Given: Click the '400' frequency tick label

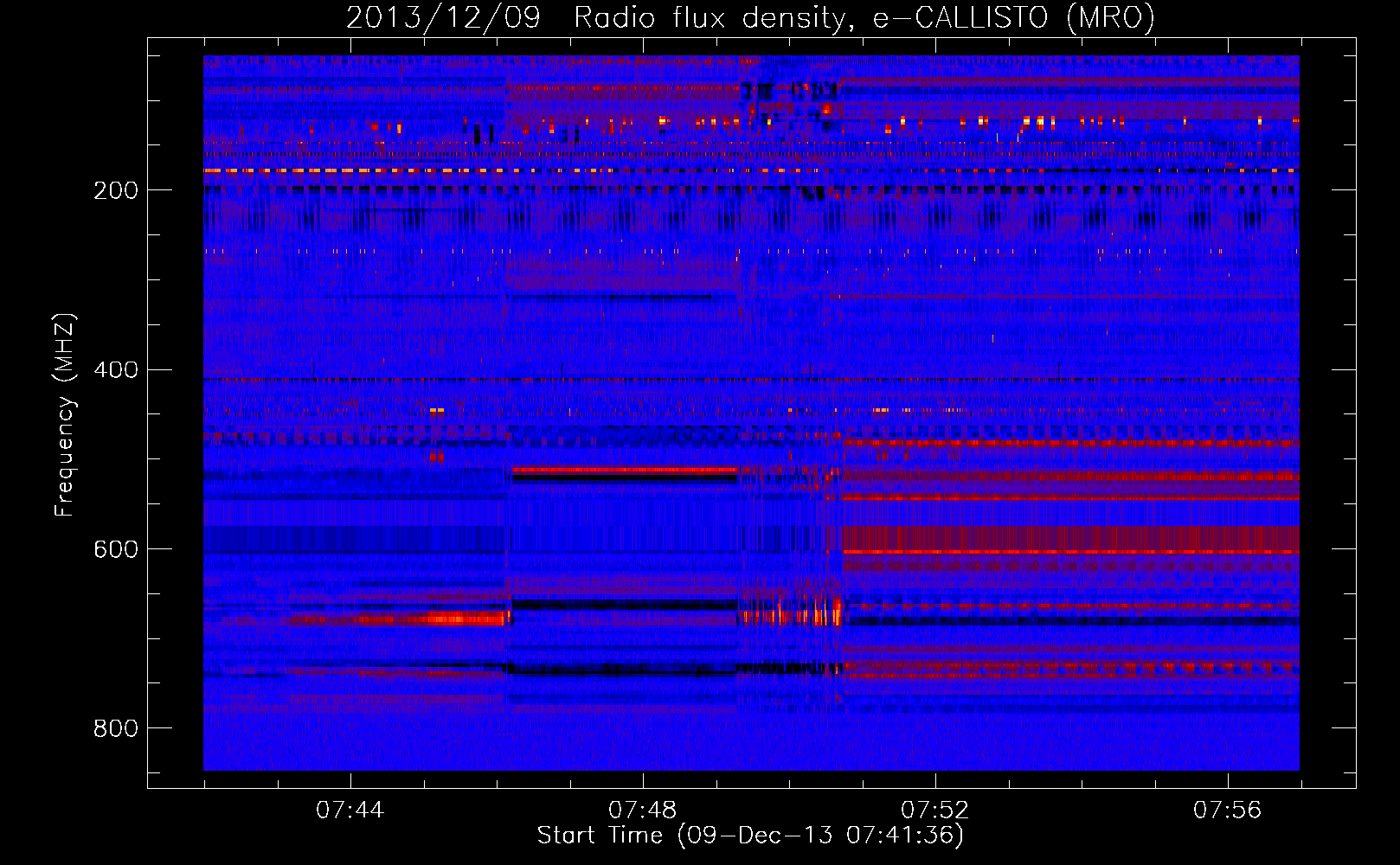Looking at the screenshot, I should click(x=116, y=370).
